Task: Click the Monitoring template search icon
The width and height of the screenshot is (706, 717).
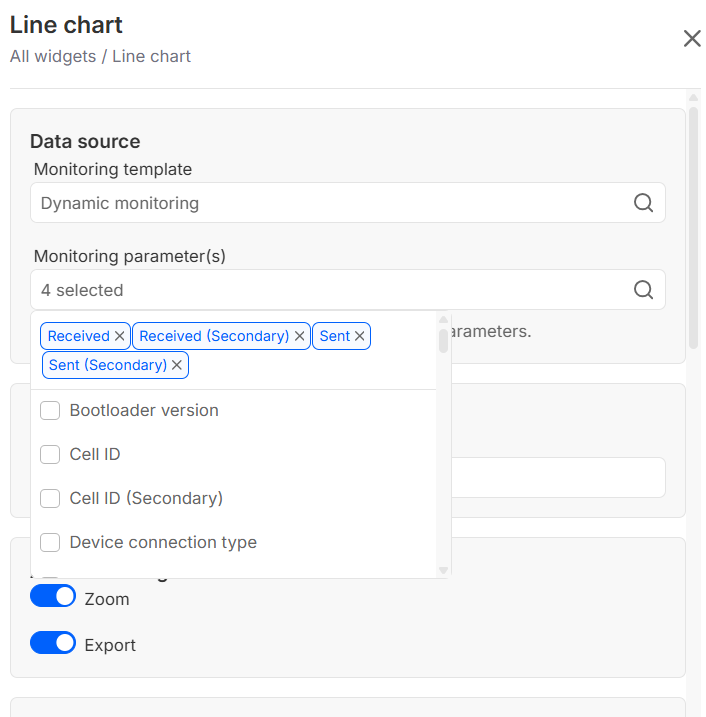Action: point(644,203)
